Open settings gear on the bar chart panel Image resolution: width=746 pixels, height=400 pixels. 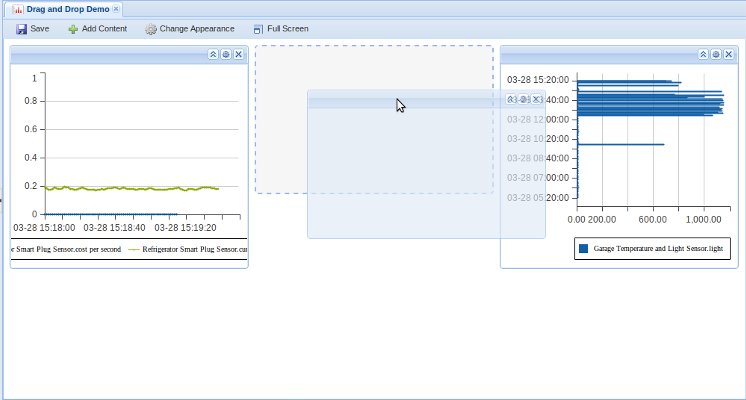tap(715, 54)
